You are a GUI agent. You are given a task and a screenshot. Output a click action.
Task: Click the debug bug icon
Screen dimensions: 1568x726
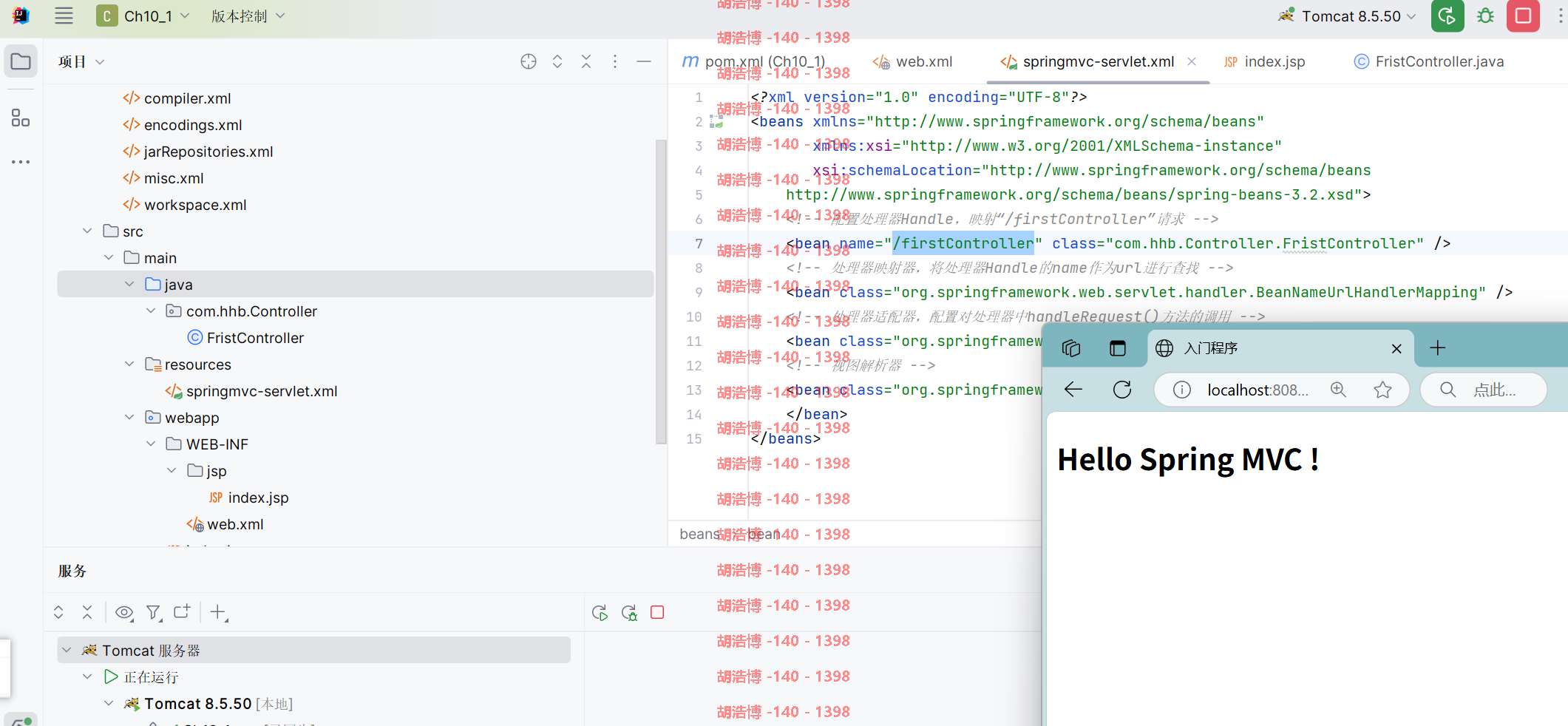pyautogui.click(x=1485, y=16)
